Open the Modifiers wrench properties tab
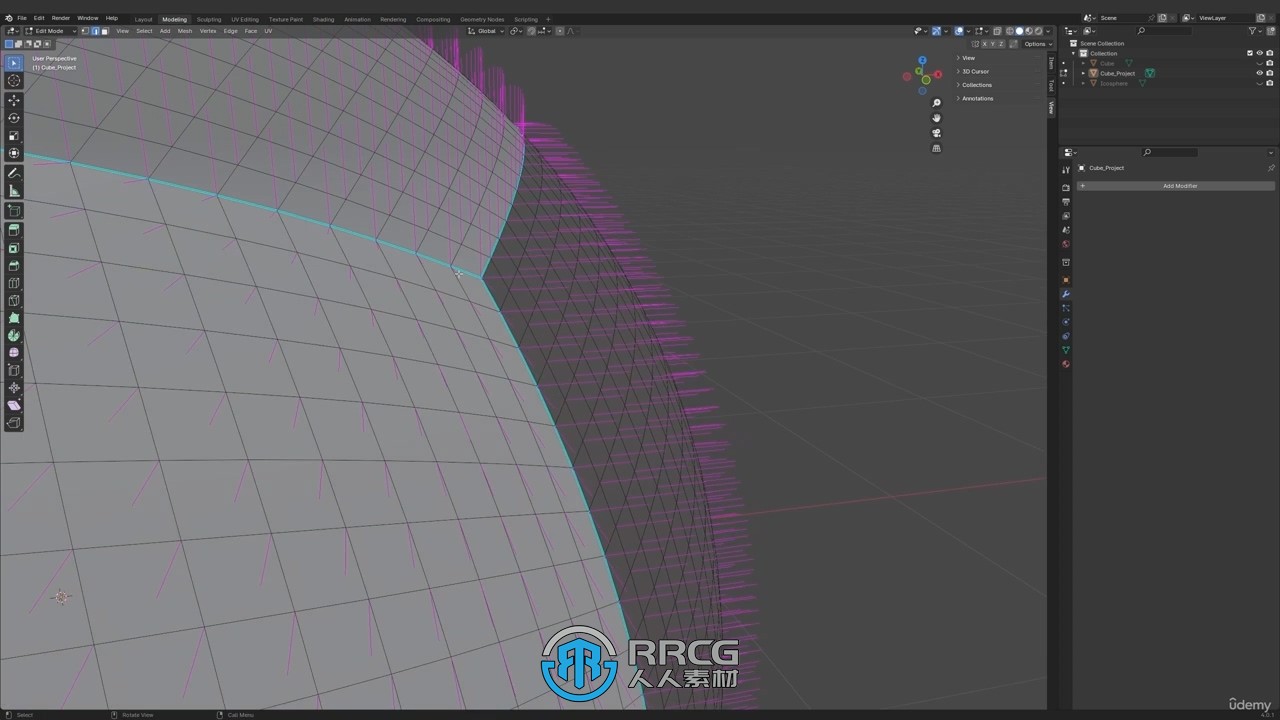The height and width of the screenshot is (720, 1280). coord(1066,294)
